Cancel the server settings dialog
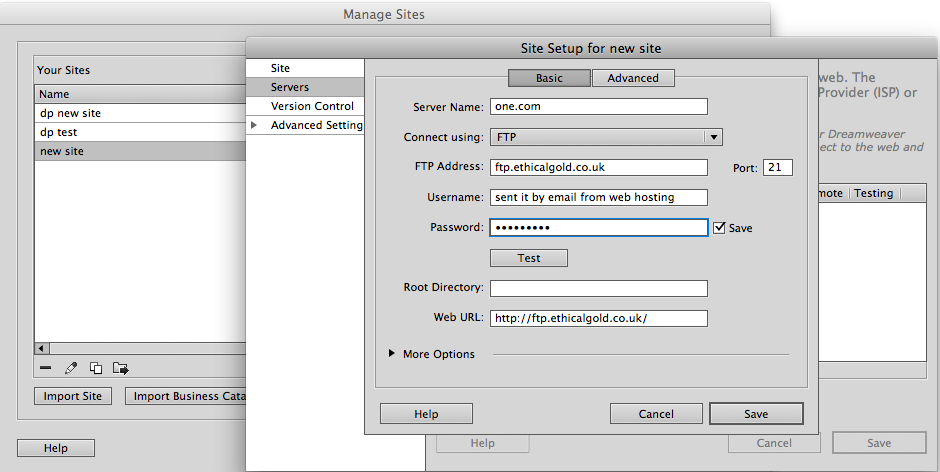Screen dimensions: 940x472 click(656, 414)
